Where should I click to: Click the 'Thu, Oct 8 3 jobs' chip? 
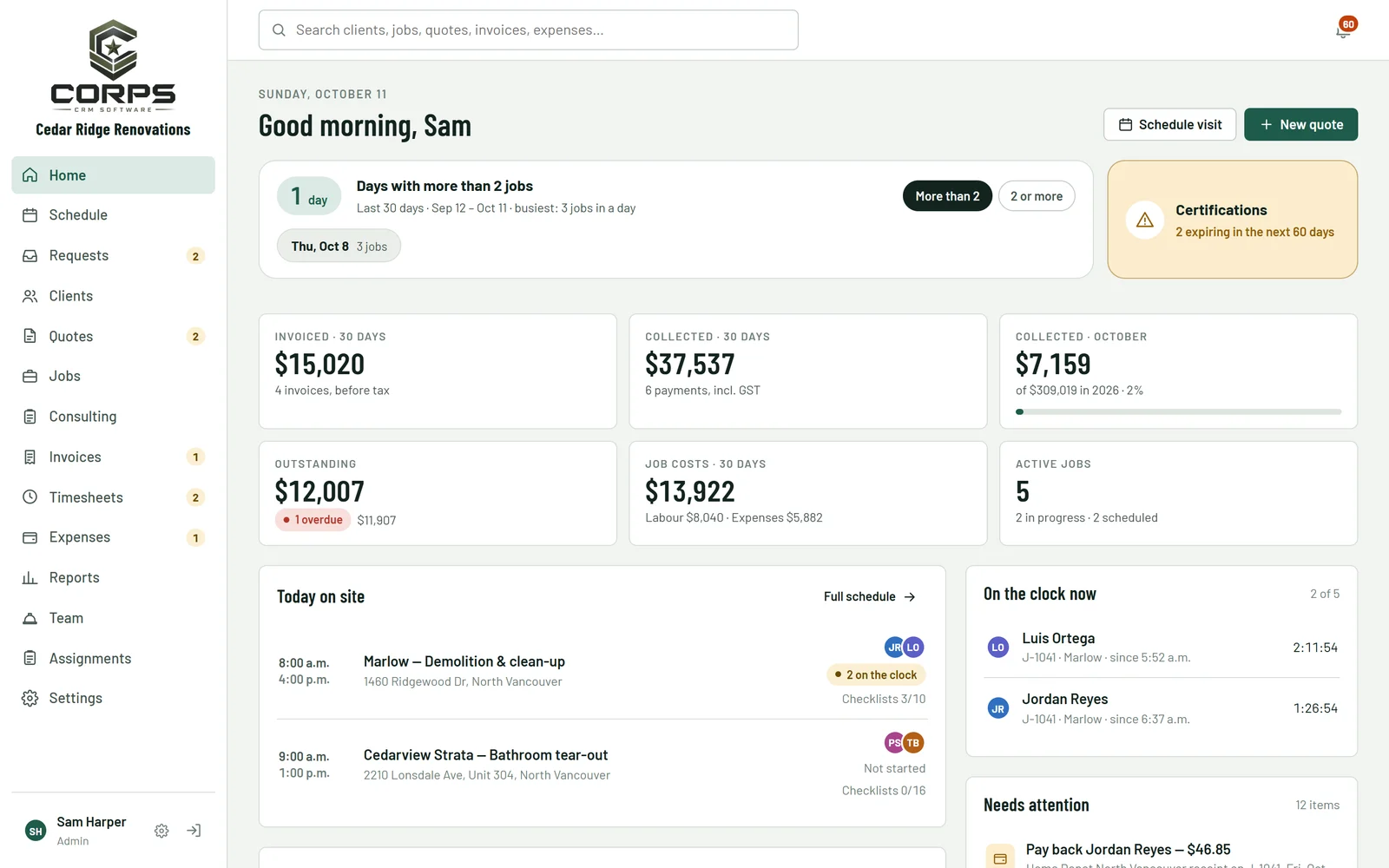(x=339, y=246)
